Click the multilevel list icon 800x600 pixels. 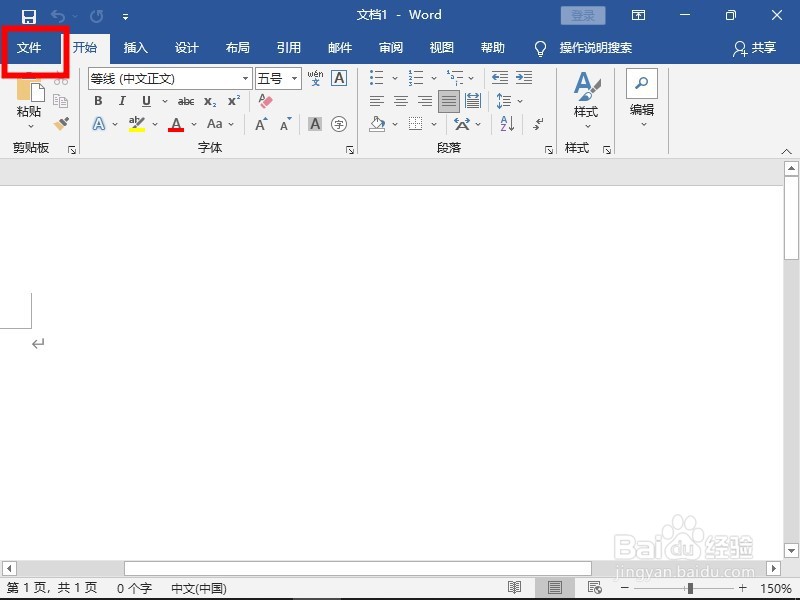coord(455,78)
